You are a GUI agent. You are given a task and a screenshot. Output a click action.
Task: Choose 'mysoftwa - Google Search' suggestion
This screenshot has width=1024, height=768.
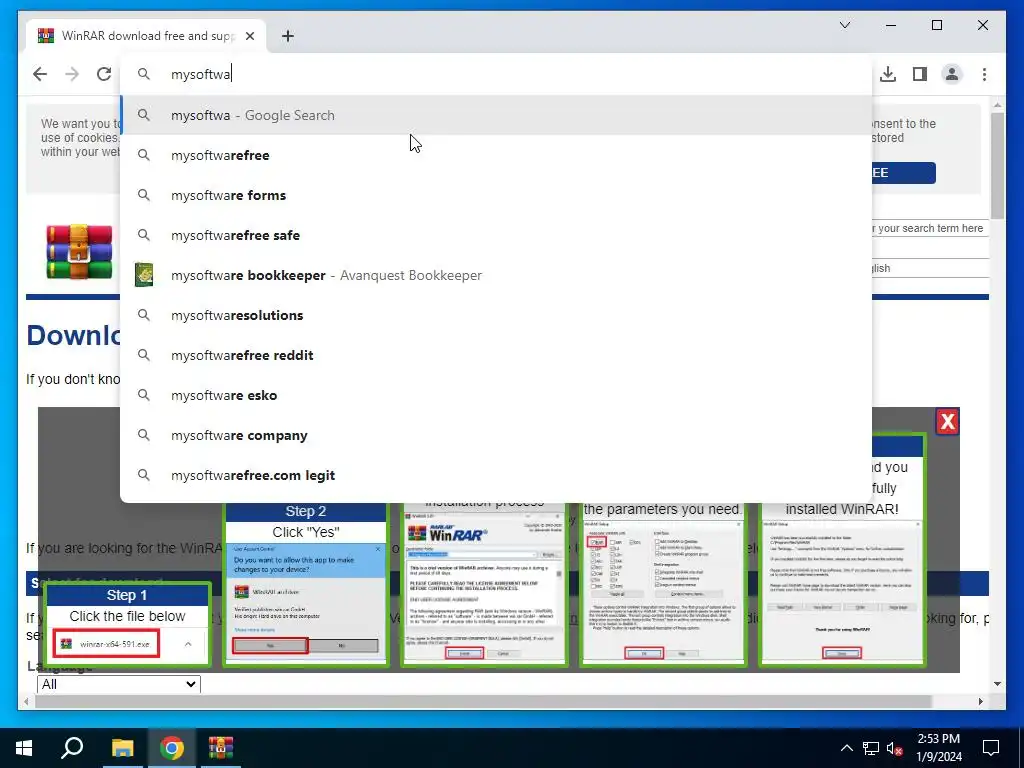[x=496, y=116]
